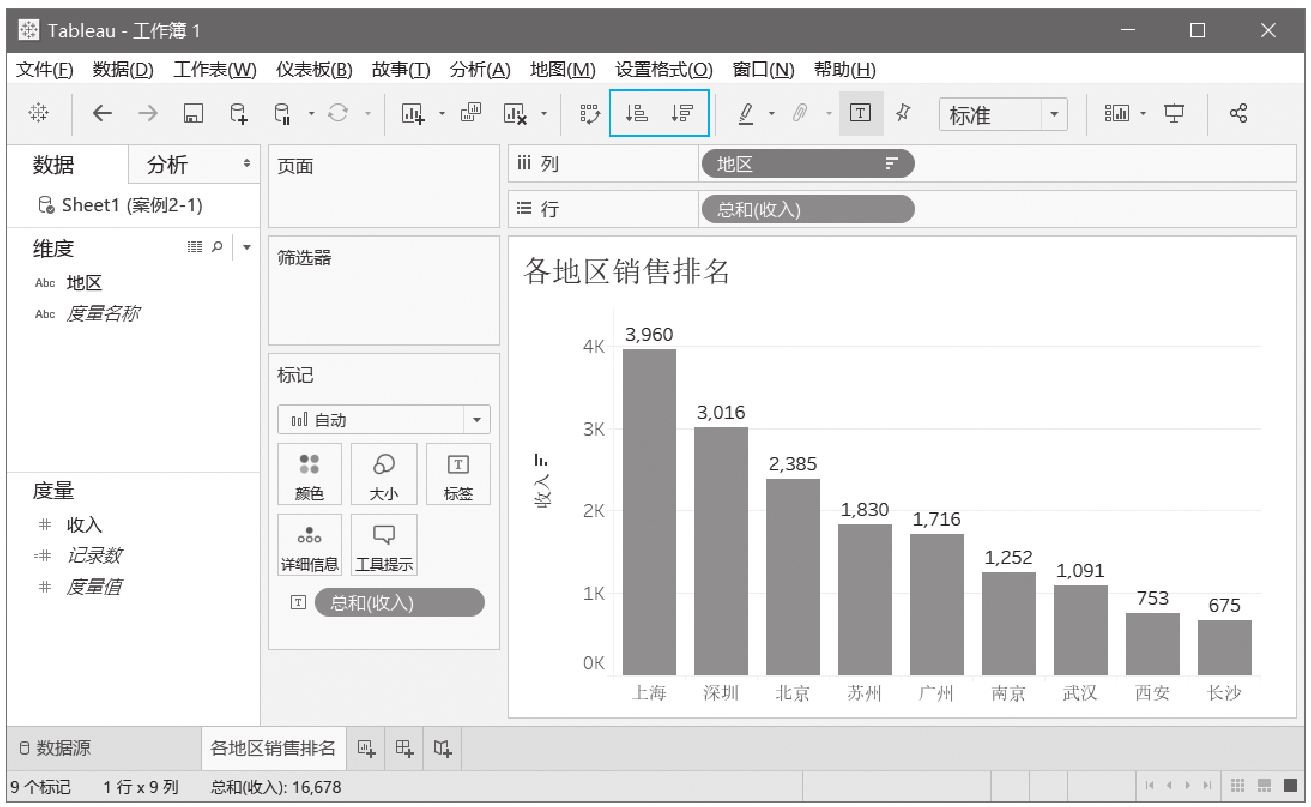Click the new worksheet toolbar icon
Image resolution: width=1311 pixels, height=807 pixels.
pyautogui.click(x=413, y=114)
